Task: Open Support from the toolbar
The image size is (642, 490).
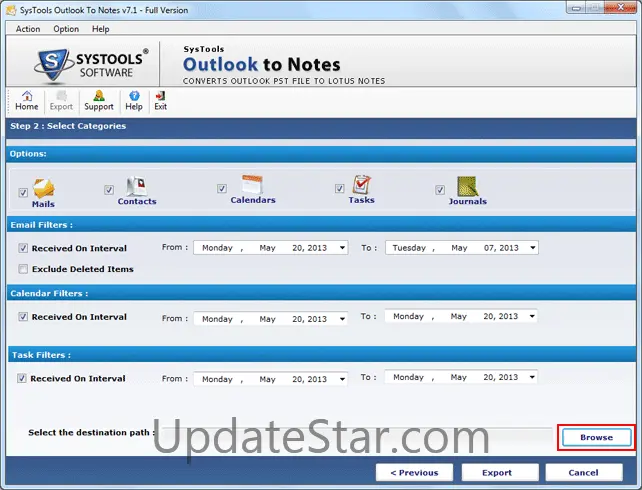Action: point(99,101)
